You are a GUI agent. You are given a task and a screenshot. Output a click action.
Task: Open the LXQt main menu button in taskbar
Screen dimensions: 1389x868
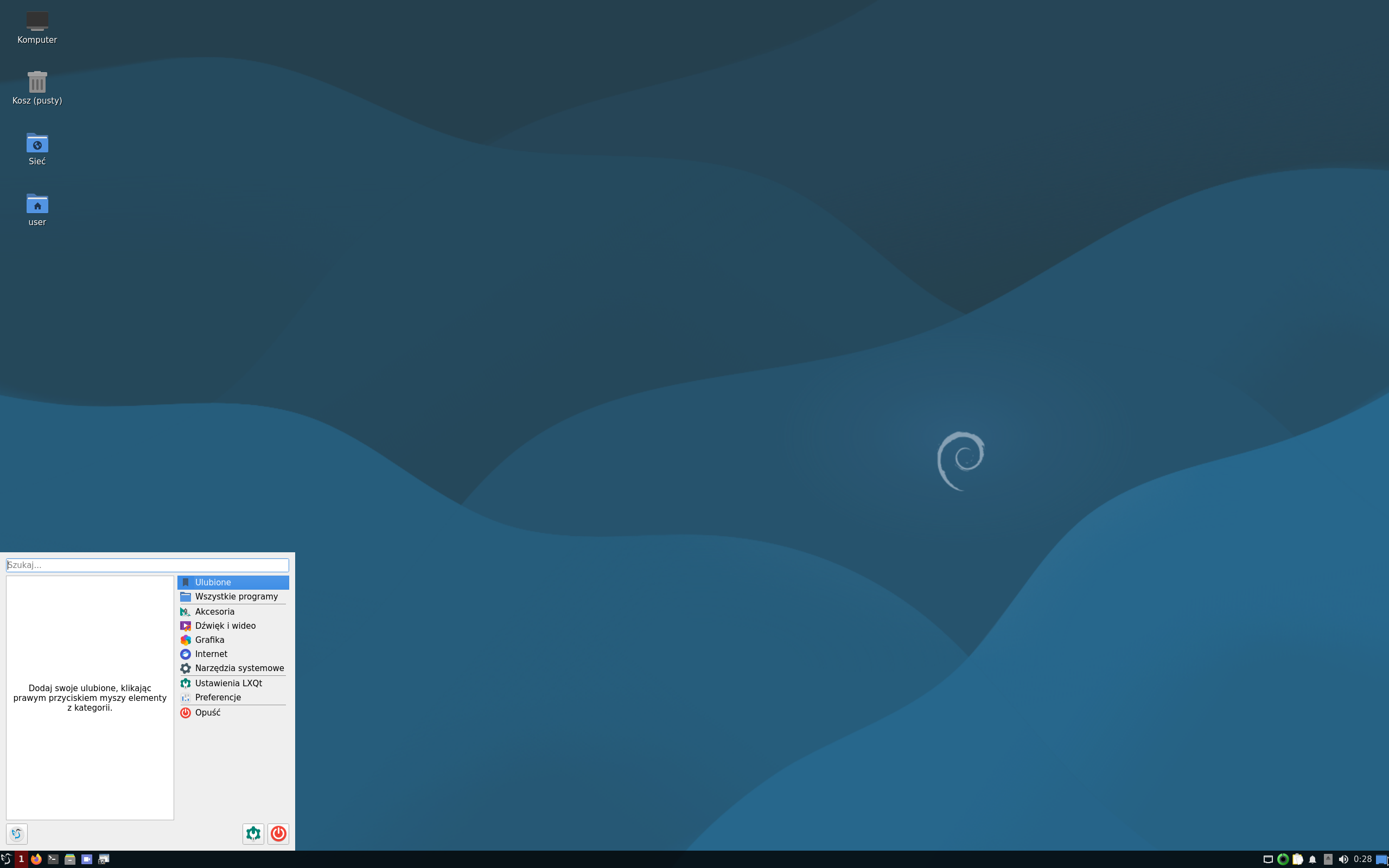[7, 859]
